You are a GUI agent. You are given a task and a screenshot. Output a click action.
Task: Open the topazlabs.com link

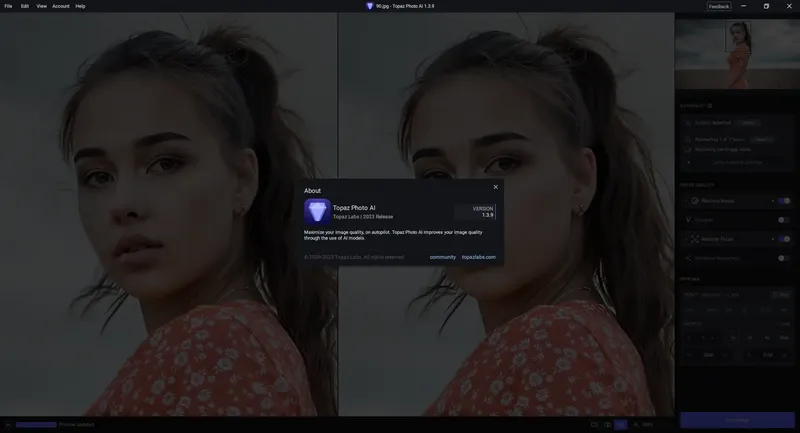click(x=479, y=257)
